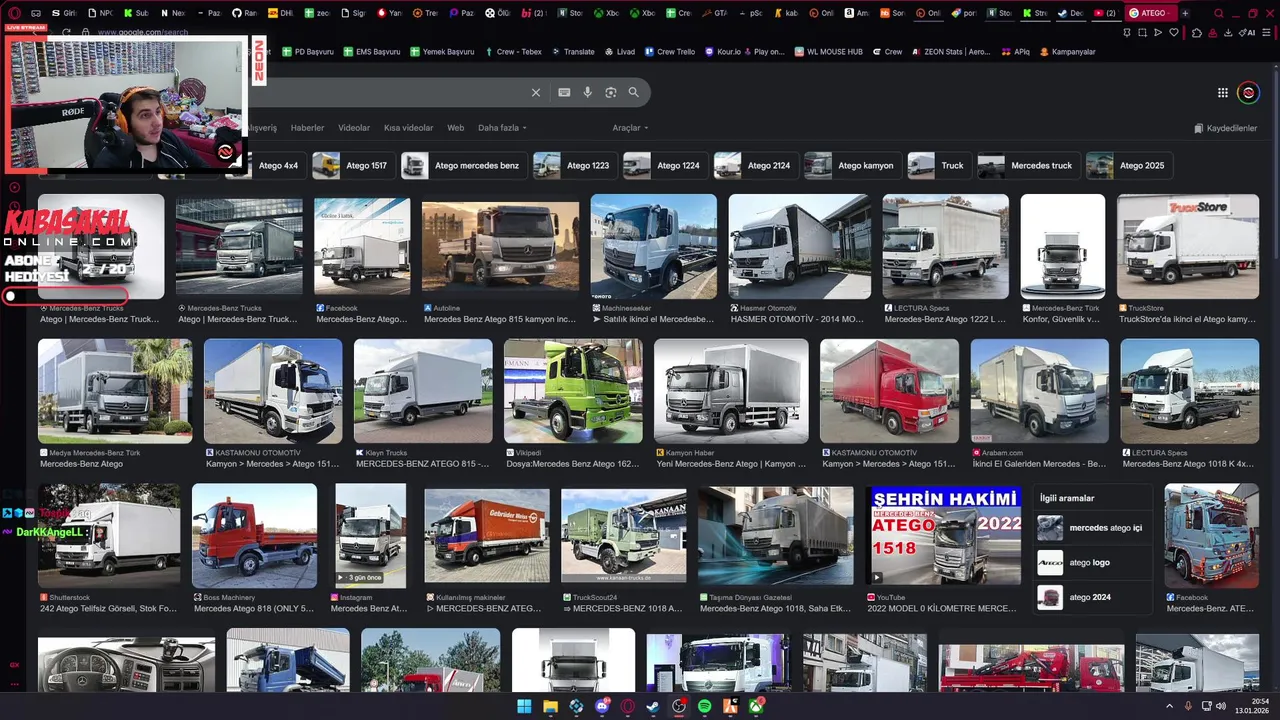Click the LECTURA Specs Atego 1222 L caption
The image size is (1280, 720).
(945, 320)
